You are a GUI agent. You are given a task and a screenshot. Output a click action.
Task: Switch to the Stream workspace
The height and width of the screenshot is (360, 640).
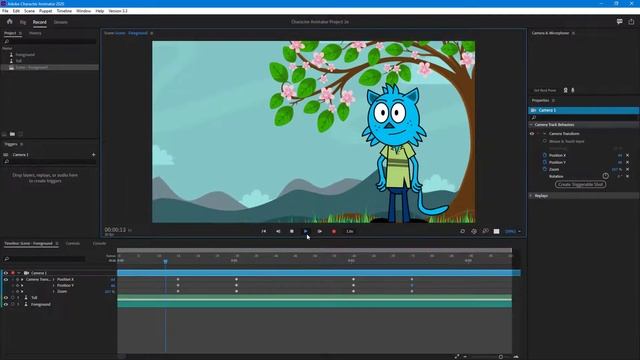pyautogui.click(x=61, y=22)
